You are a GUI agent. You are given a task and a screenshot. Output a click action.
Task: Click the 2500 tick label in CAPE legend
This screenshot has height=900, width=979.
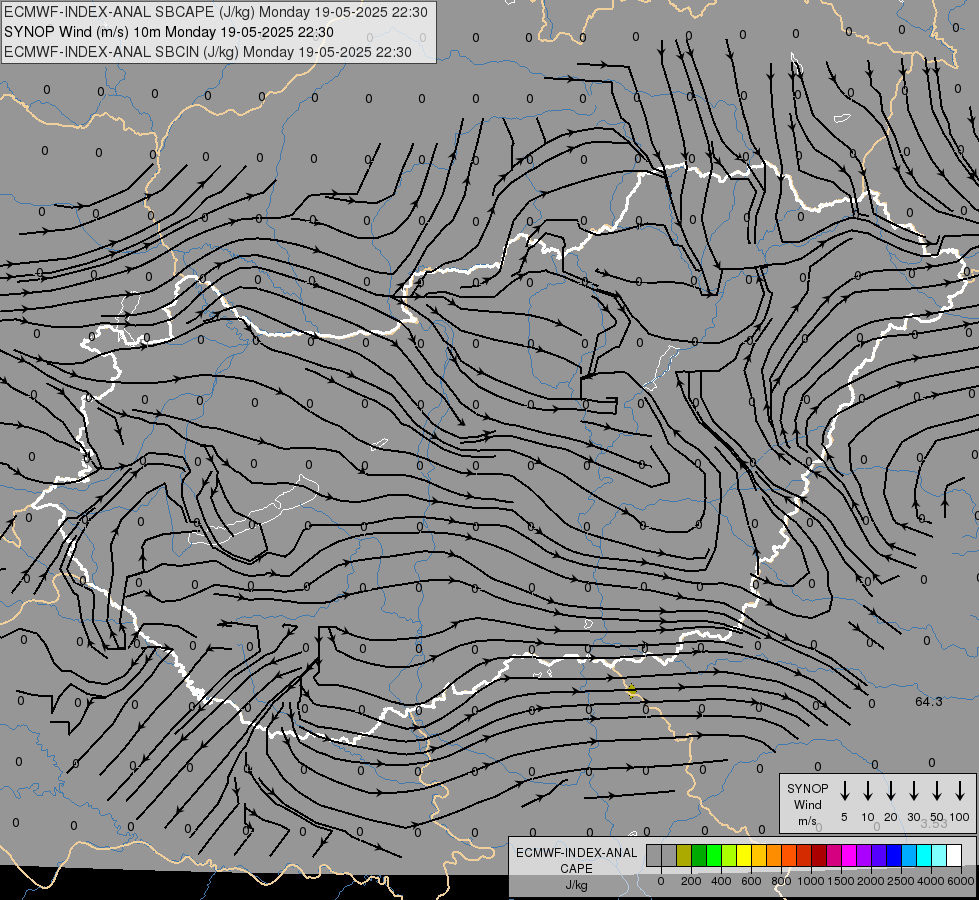[x=901, y=881]
